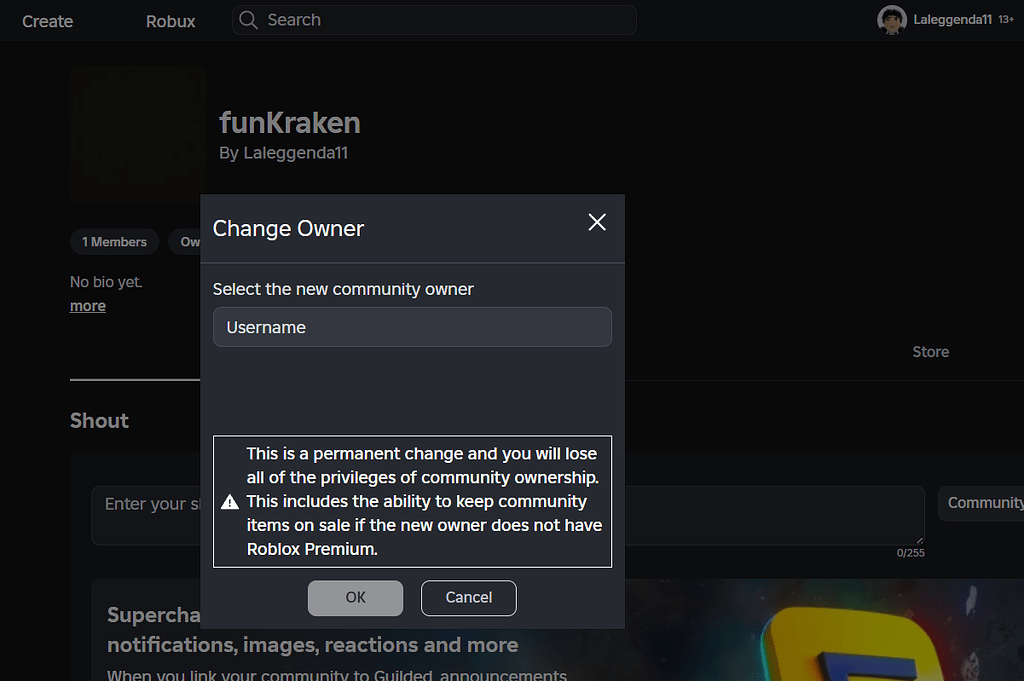Open the Create menu
Screen dimensions: 1024x681
click(x=47, y=20)
